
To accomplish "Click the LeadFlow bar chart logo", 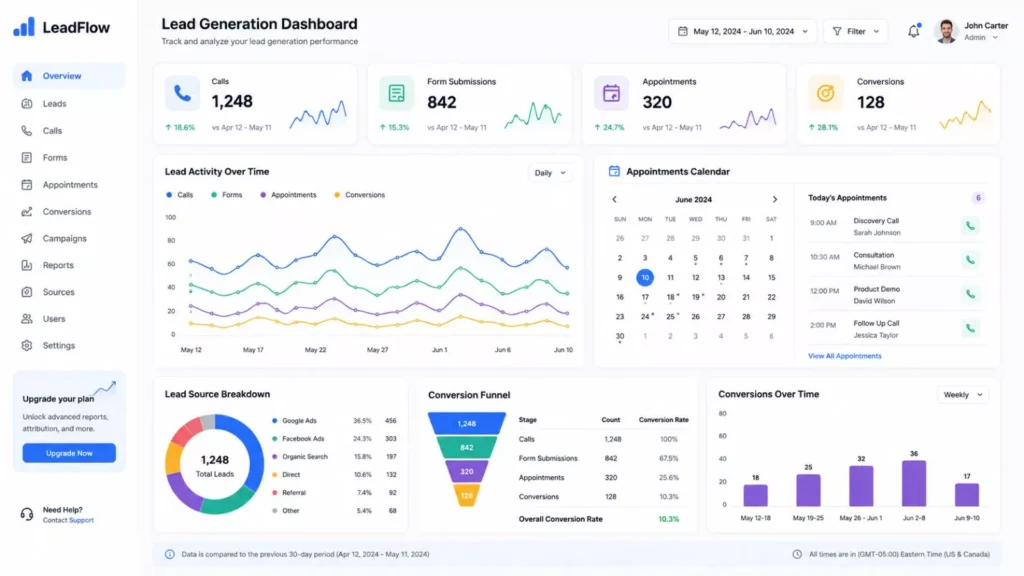I will (x=24, y=27).
